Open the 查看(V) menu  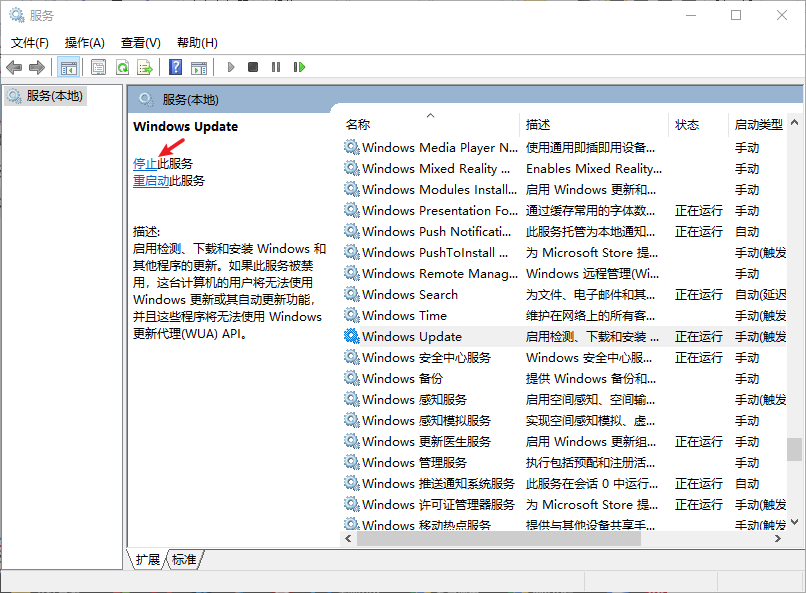coord(141,42)
